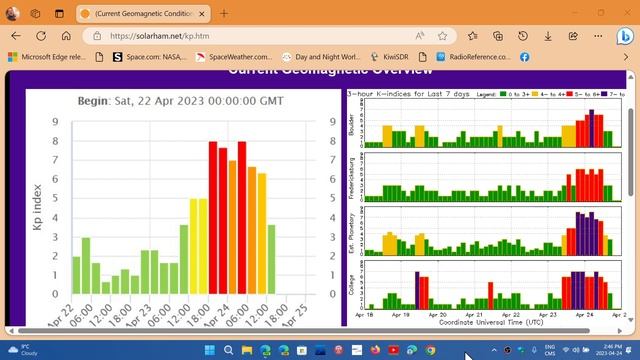Open taskbar Search
This screenshot has width=640, height=360.
click(x=229, y=350)
